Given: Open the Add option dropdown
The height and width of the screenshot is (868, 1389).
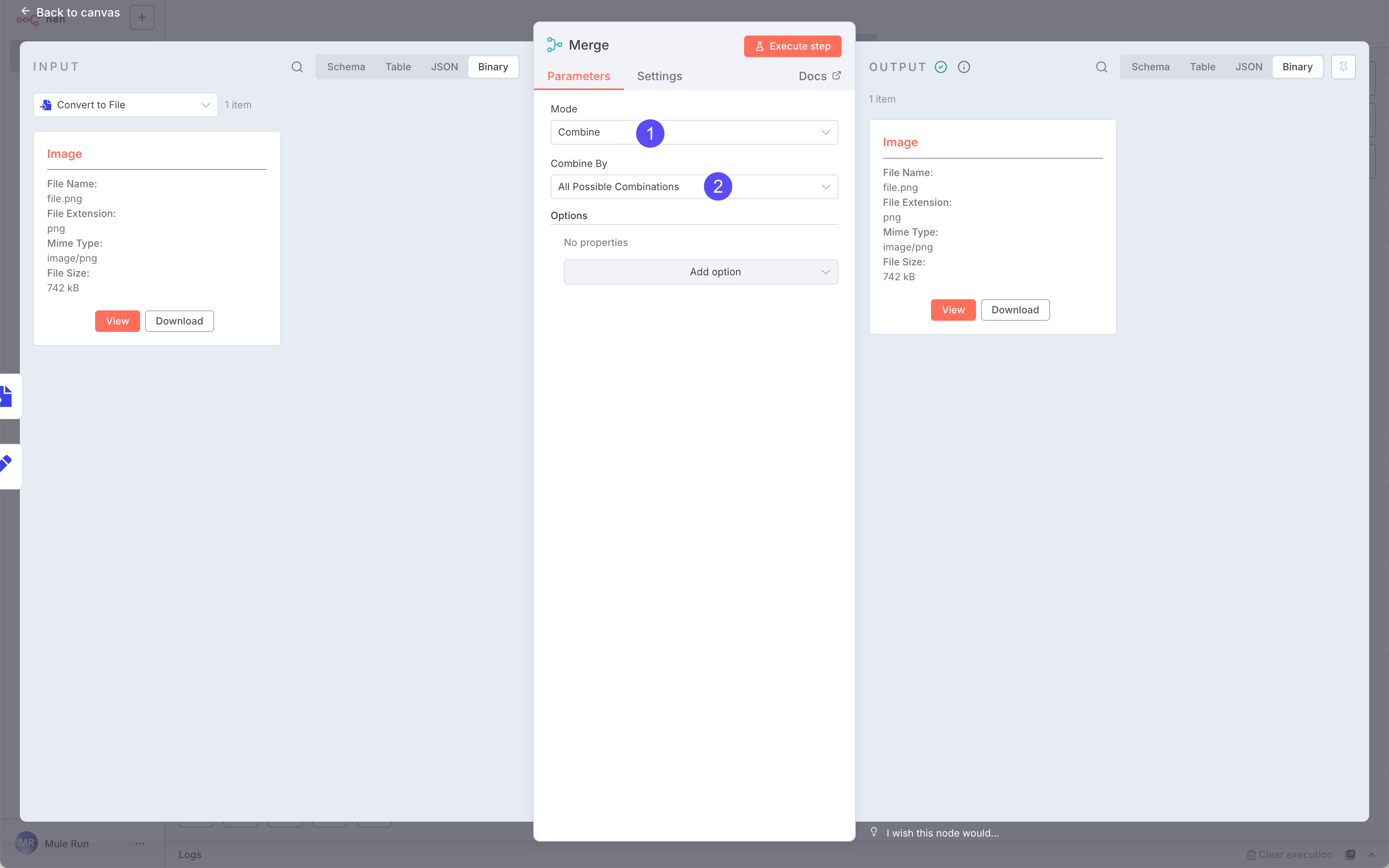Looking at the screenshot, I should click(x=700, y=272).
